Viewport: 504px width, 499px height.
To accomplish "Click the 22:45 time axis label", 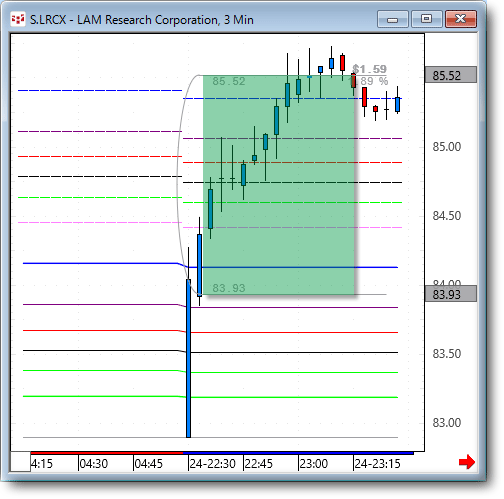I will (x=259, y=463).
